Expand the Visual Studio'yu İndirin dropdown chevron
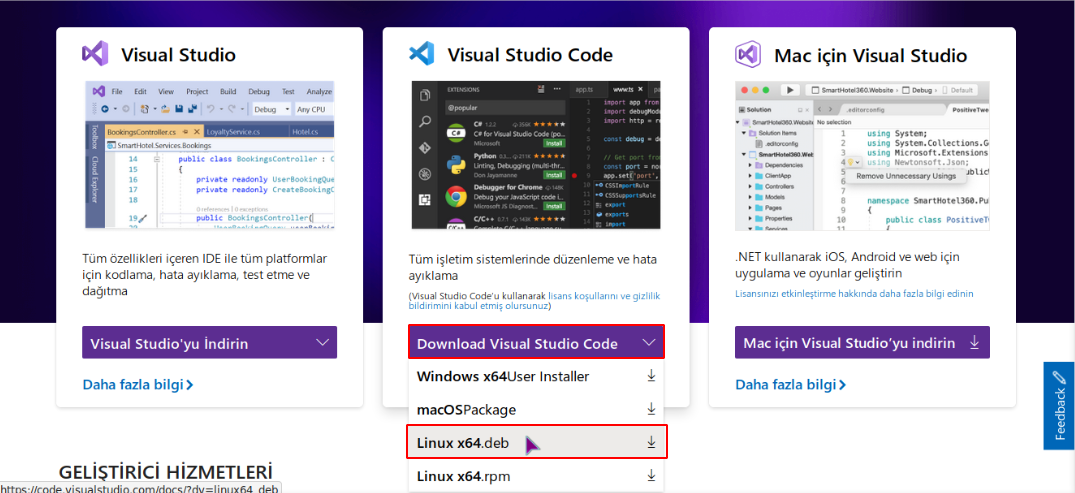Screen dimensions: 1075x493 tap(322, 342)
